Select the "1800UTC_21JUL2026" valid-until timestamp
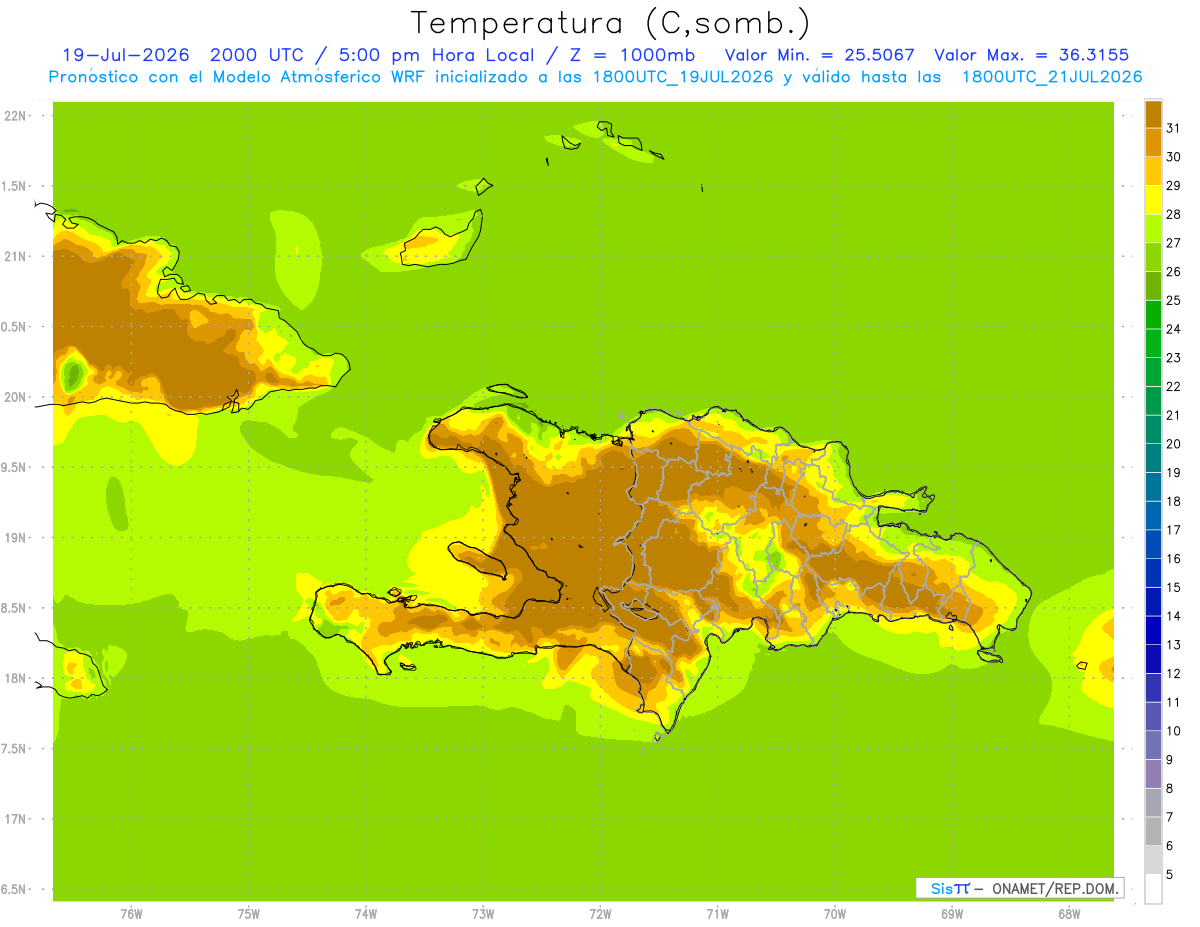 point(1053,76)
